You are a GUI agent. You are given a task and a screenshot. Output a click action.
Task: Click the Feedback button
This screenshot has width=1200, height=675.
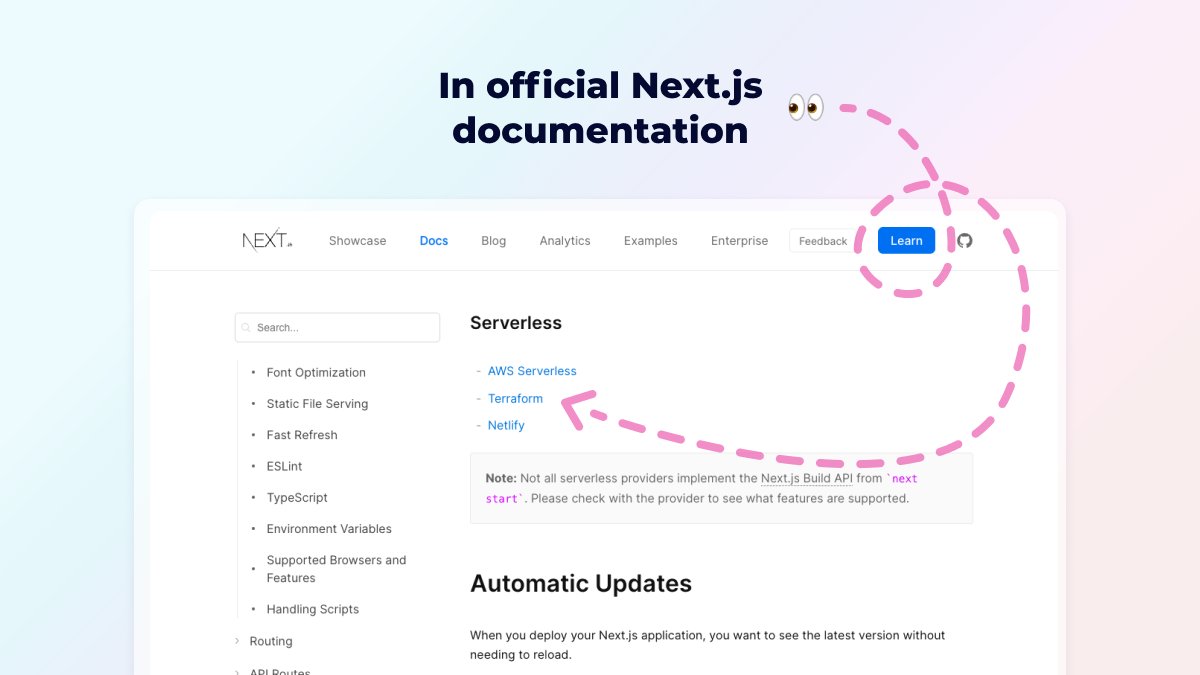pos(823,241)
